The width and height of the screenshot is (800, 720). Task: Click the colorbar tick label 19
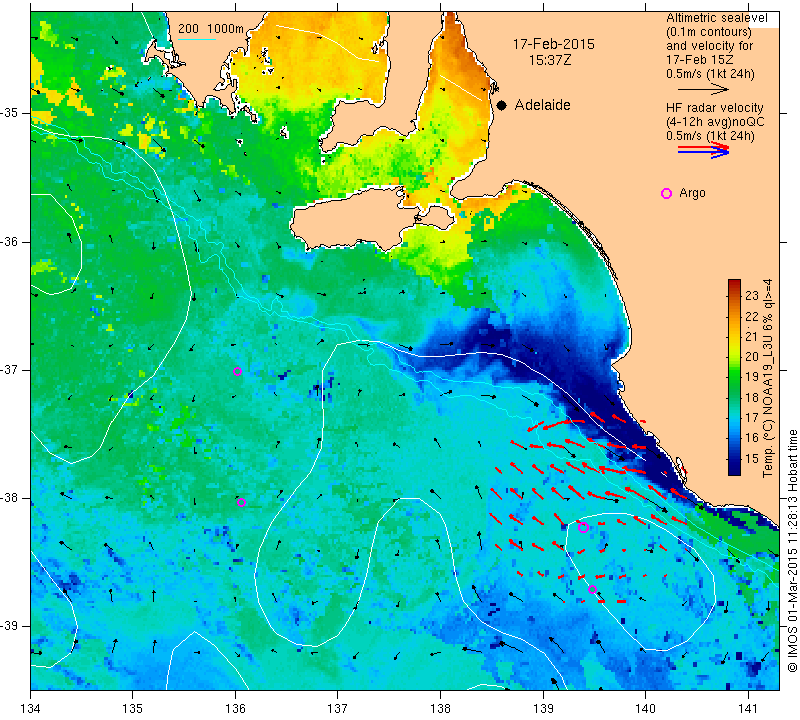click(752, 377)
